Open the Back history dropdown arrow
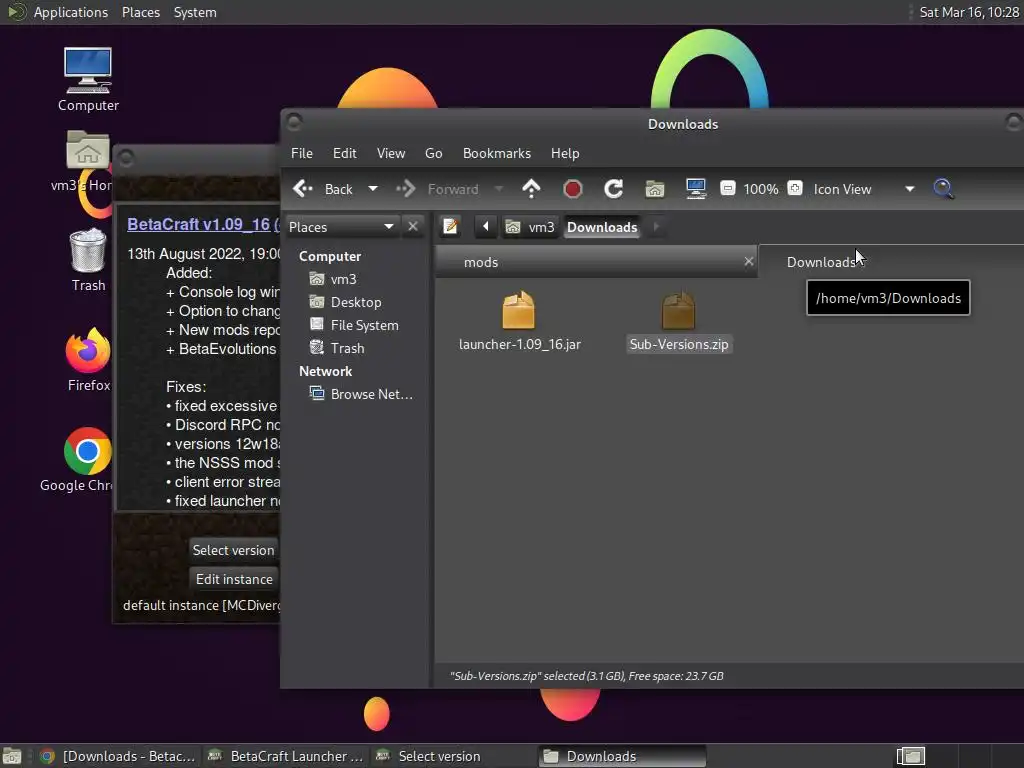The width and height of the screenshot is (1024, 768). [x=373, y=189]
